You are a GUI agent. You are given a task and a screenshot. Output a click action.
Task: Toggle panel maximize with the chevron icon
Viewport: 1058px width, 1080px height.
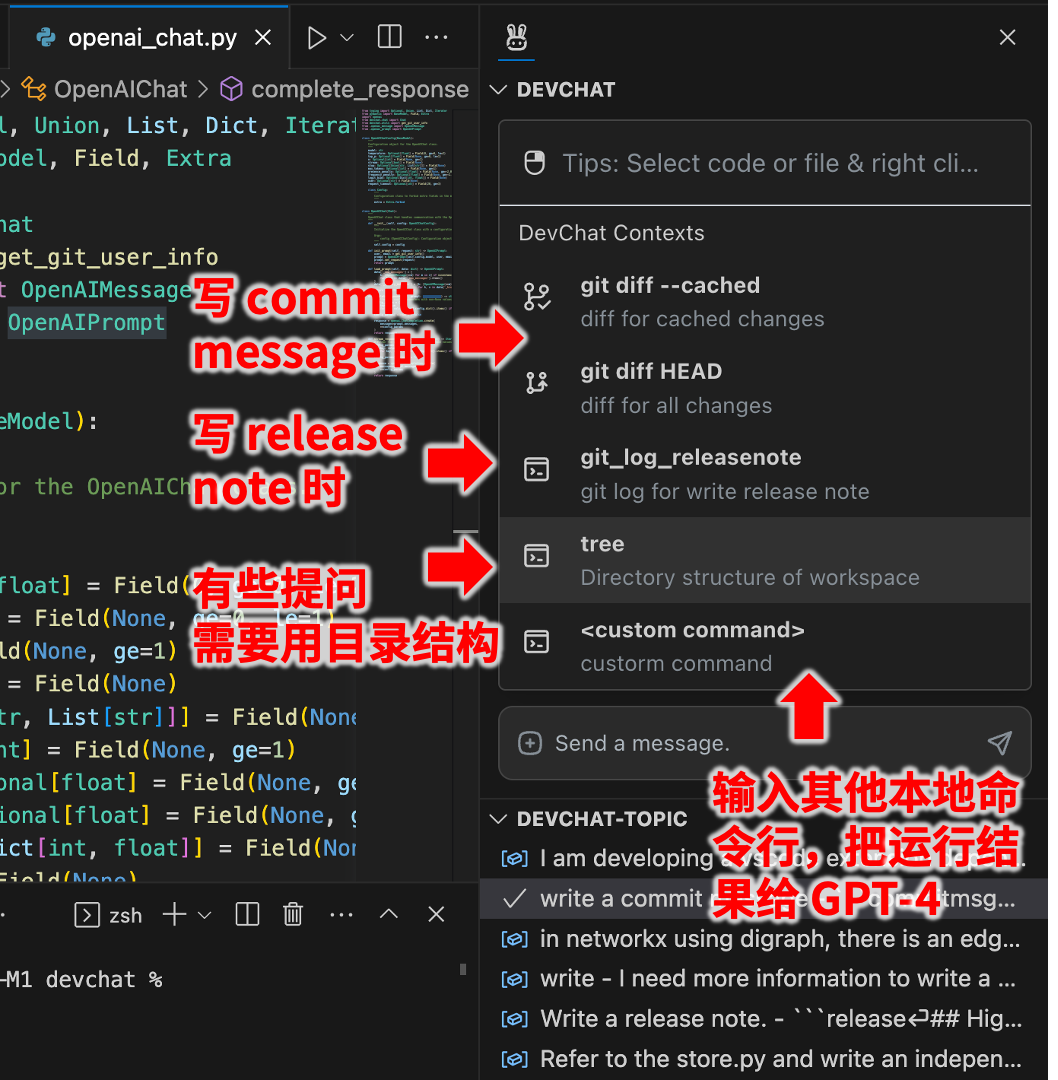[x=389, y=913]
